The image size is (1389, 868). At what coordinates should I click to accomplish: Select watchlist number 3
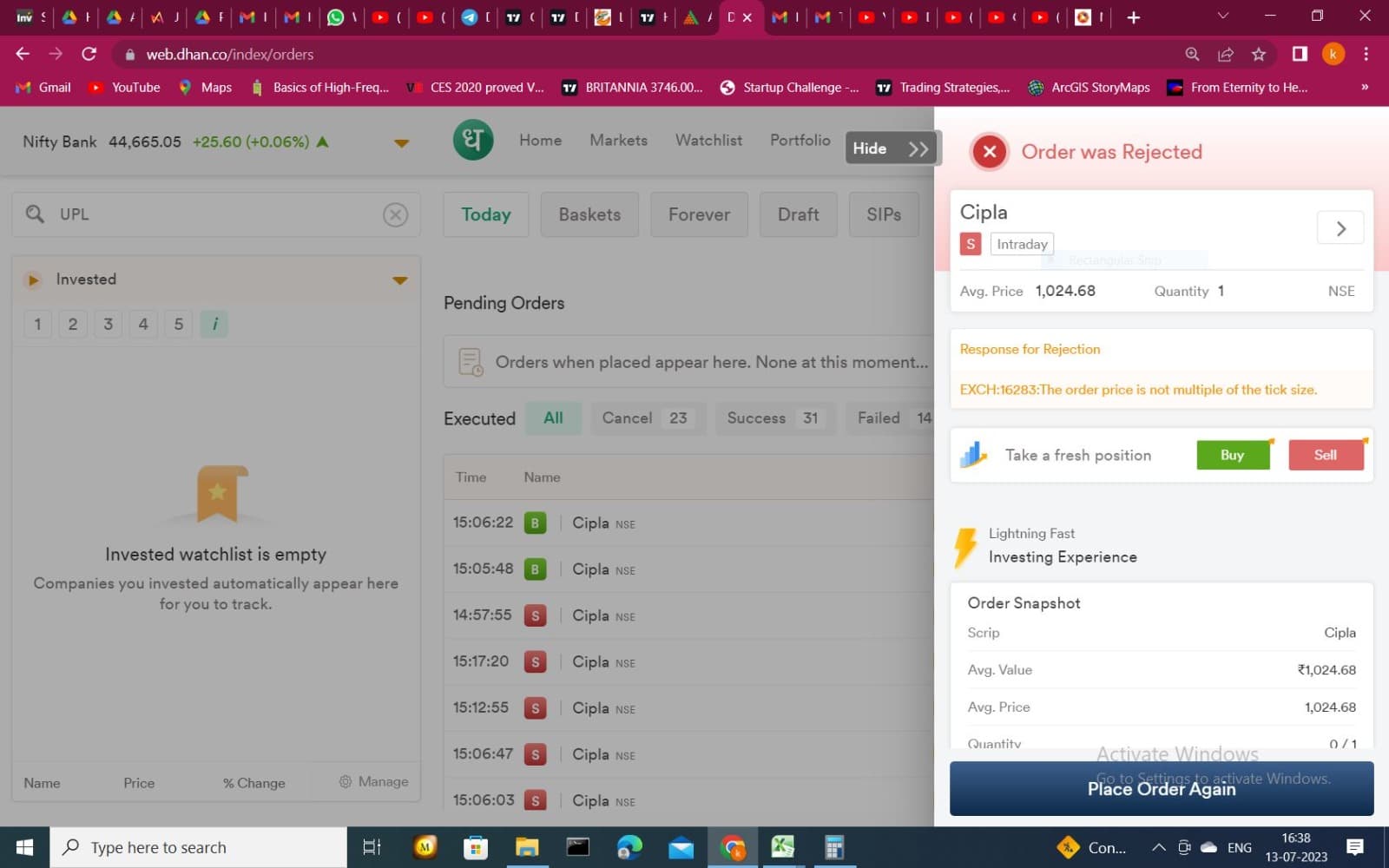(x=108, y=324)
